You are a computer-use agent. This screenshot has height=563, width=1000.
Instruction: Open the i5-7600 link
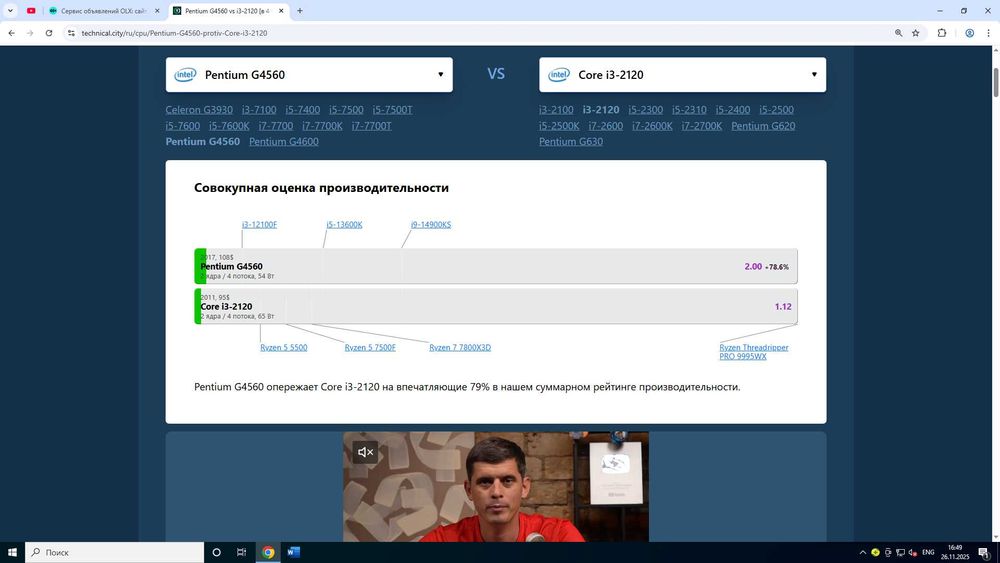click(x=182, y=126)
